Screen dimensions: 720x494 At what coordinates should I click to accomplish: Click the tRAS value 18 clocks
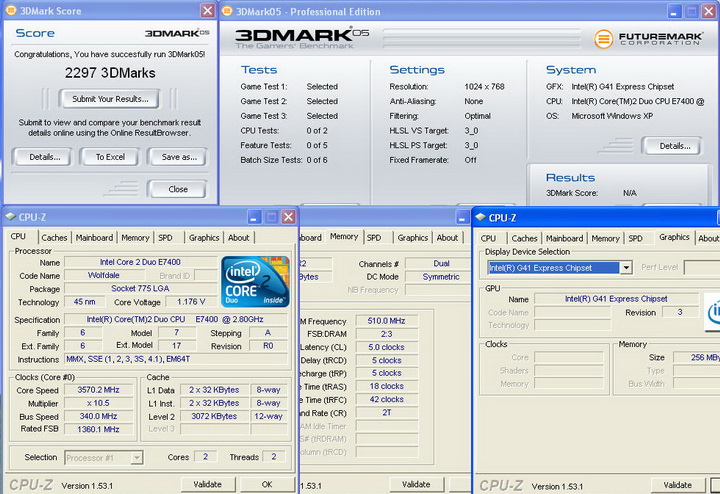click(387, 386)
